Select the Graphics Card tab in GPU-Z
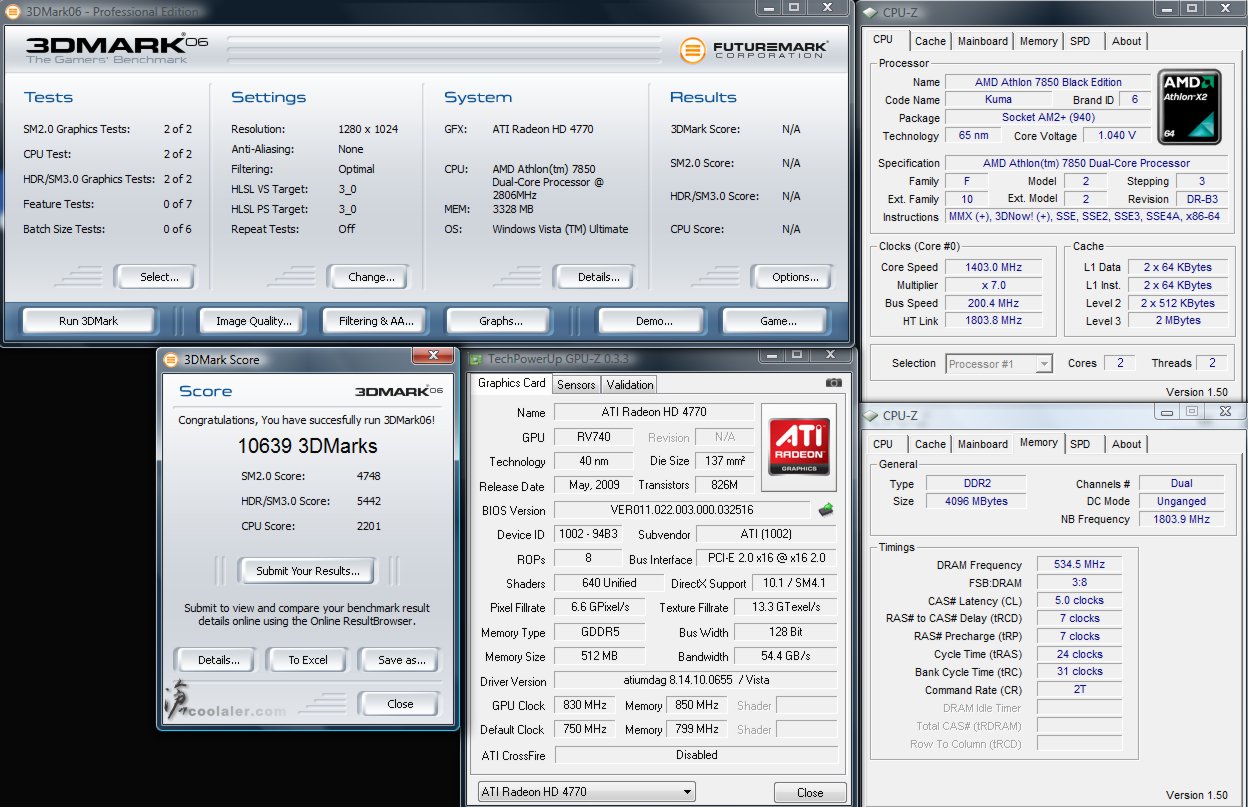Image resolution: width=1248 pixels, height=807 pixels. 512,383
